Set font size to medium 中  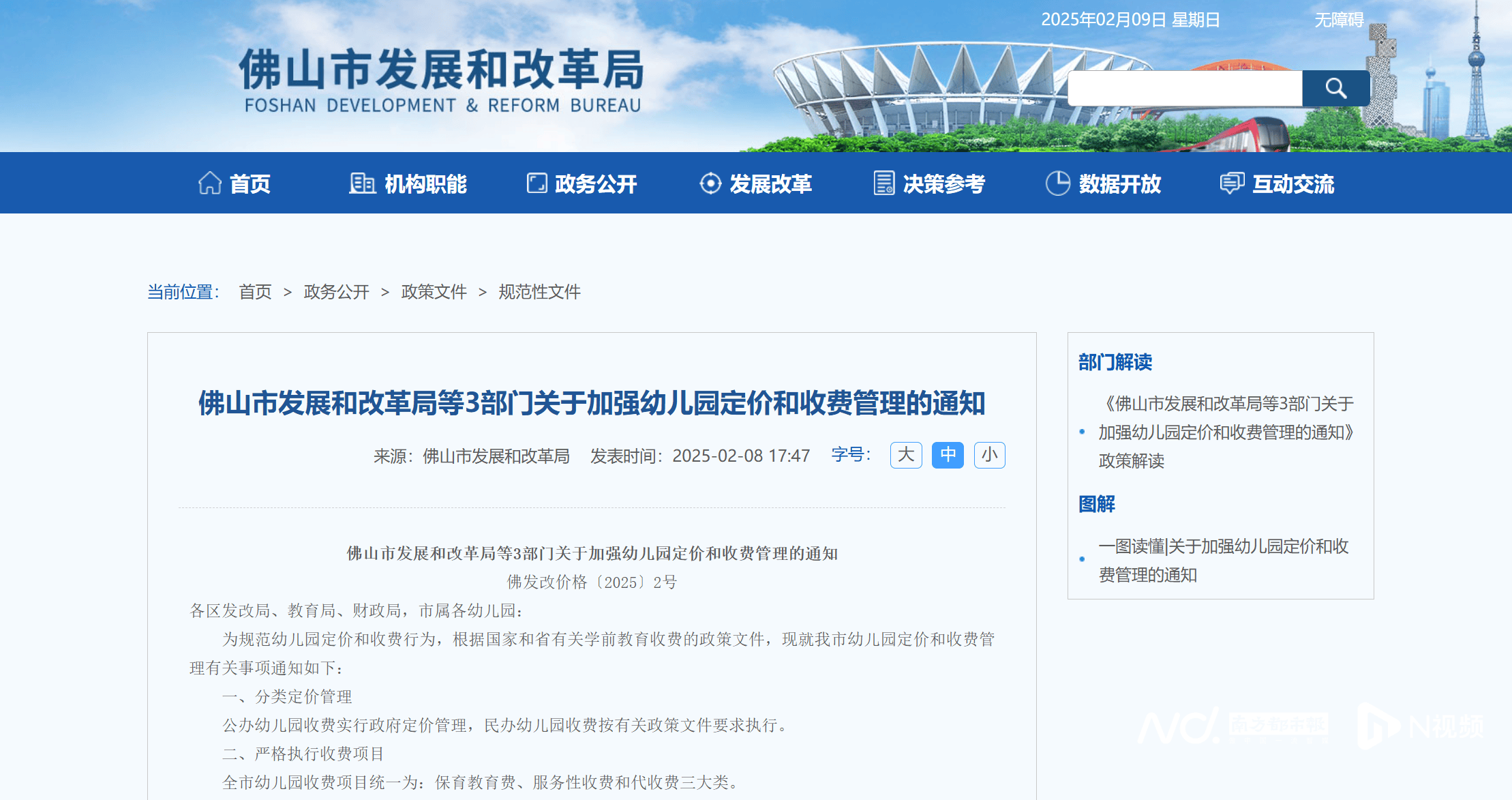[948, 455]
